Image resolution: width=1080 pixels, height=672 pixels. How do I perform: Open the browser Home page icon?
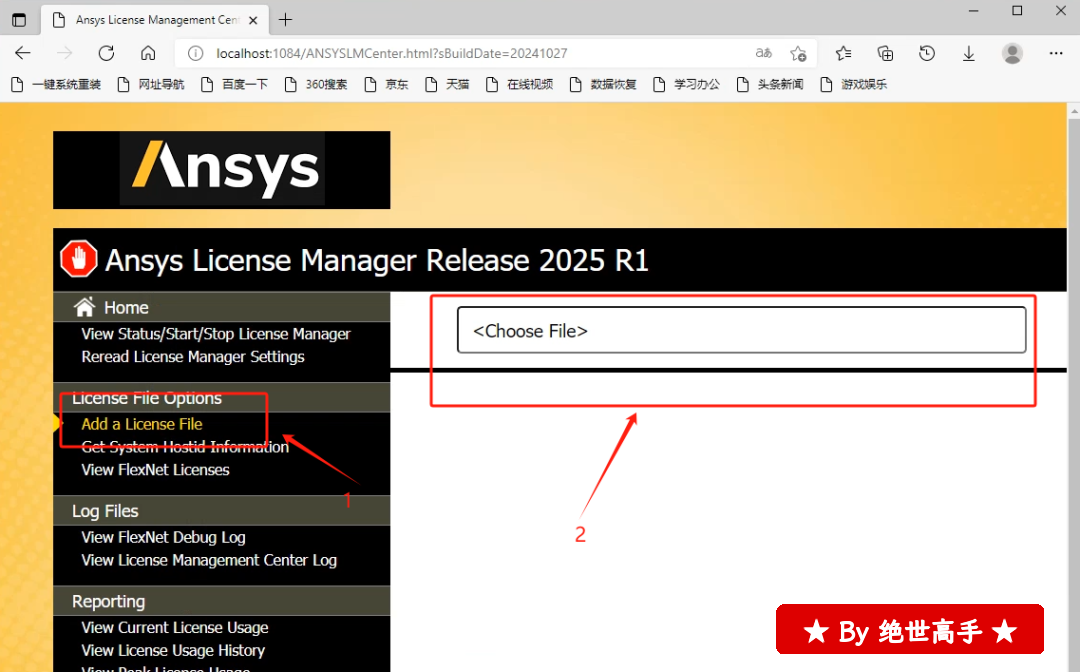(148, 53)
